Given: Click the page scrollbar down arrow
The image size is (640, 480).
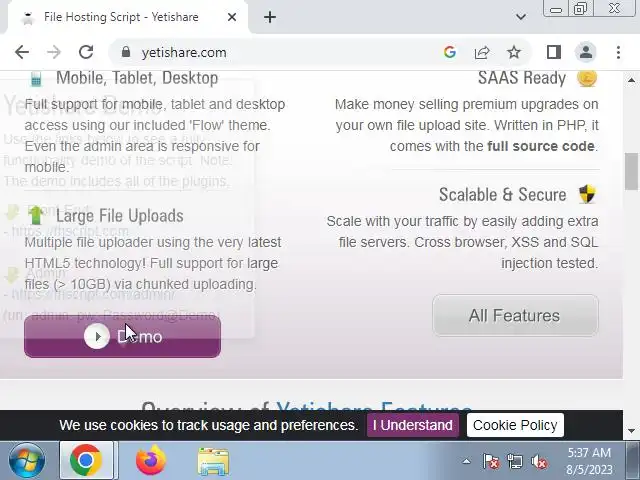Looking at the screenshot, I should click(631, 431).
